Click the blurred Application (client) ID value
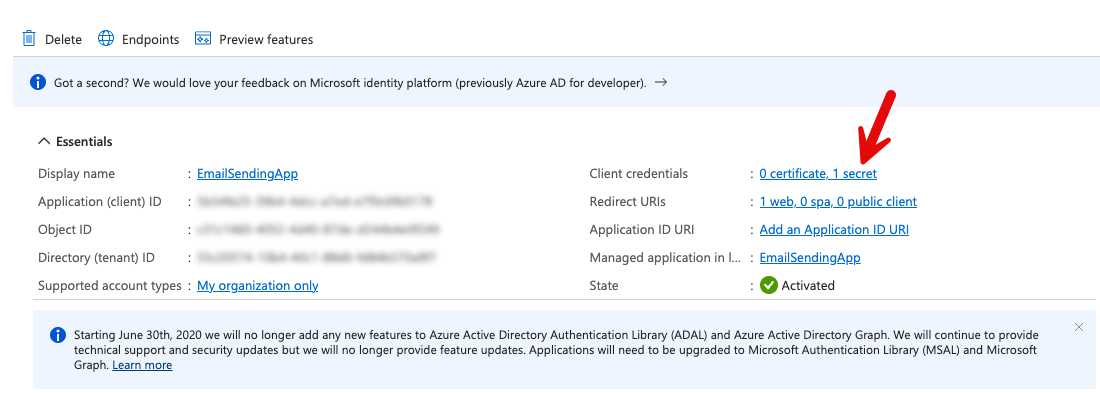The width and height of the screenshot is (1100, 393). 315,202
